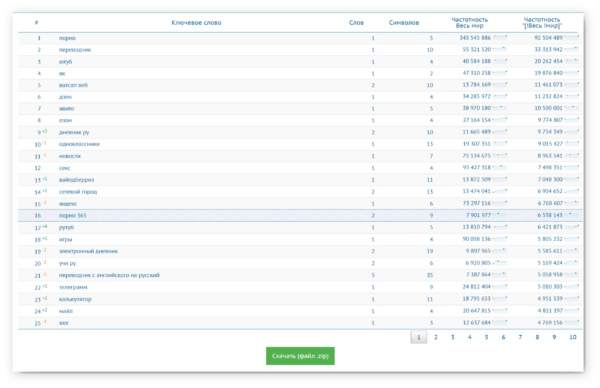Click the exact-frequency sparkline in the новости row
Screen dimensions: 600x388
click(572, 156)
